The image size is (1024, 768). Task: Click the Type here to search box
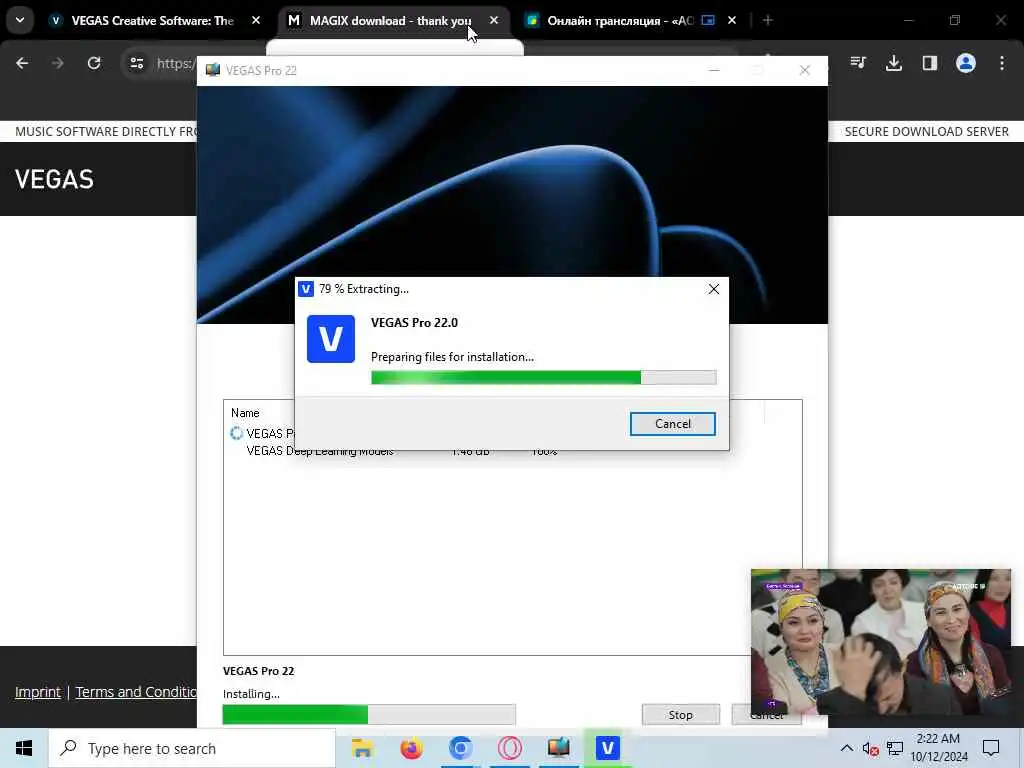tap(192, 748)
